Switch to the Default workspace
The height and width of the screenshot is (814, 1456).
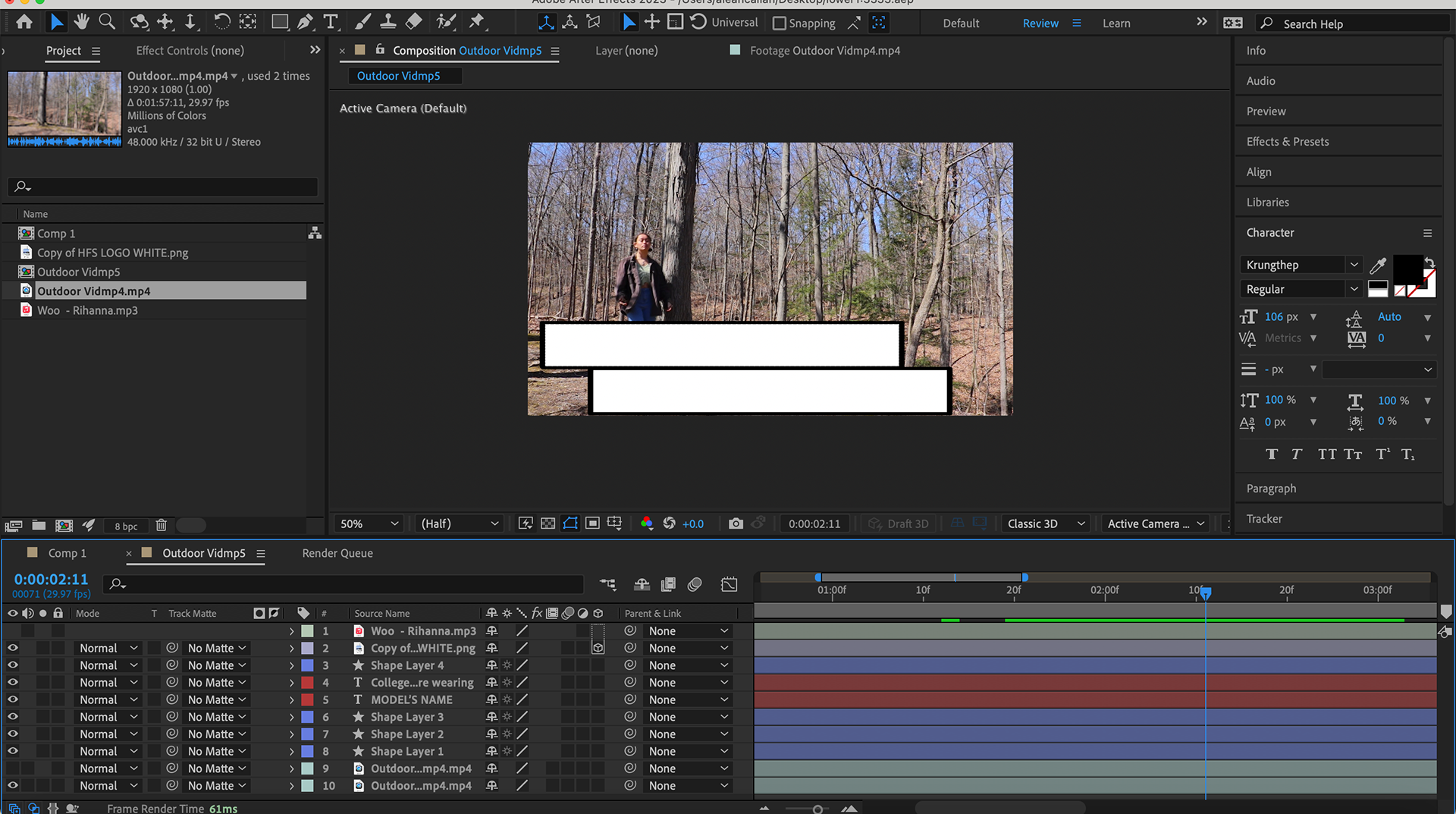(x=961, y=24)
